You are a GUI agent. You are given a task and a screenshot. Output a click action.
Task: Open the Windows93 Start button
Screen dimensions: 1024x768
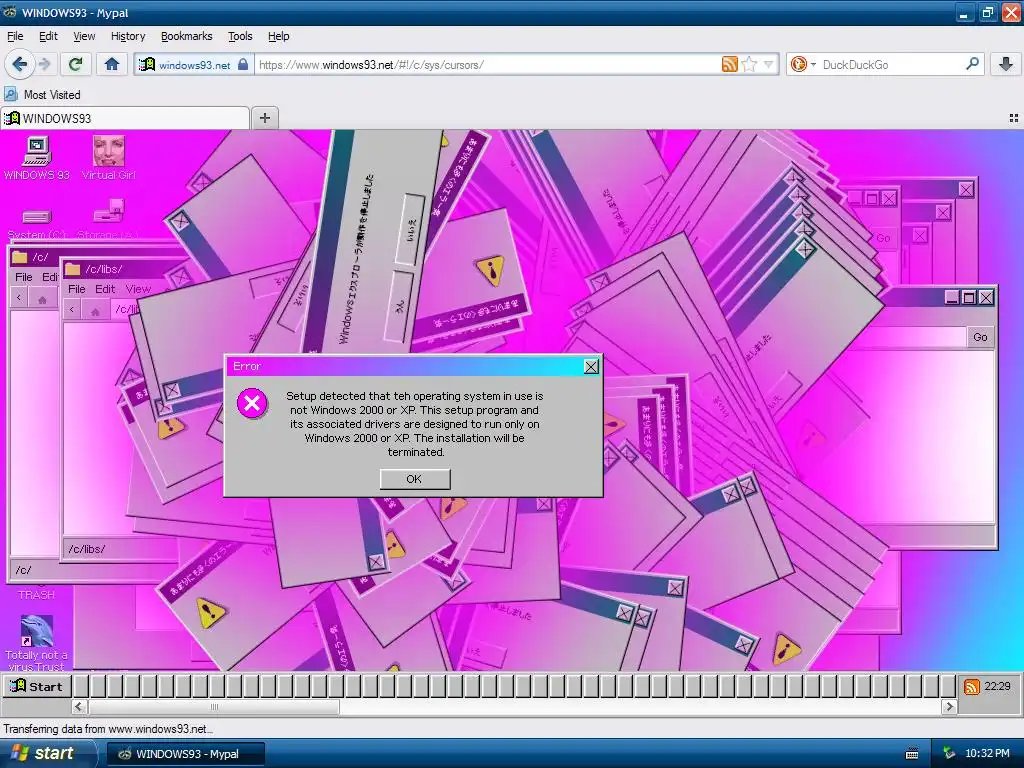pyautogui.click(x=36, y=686)
